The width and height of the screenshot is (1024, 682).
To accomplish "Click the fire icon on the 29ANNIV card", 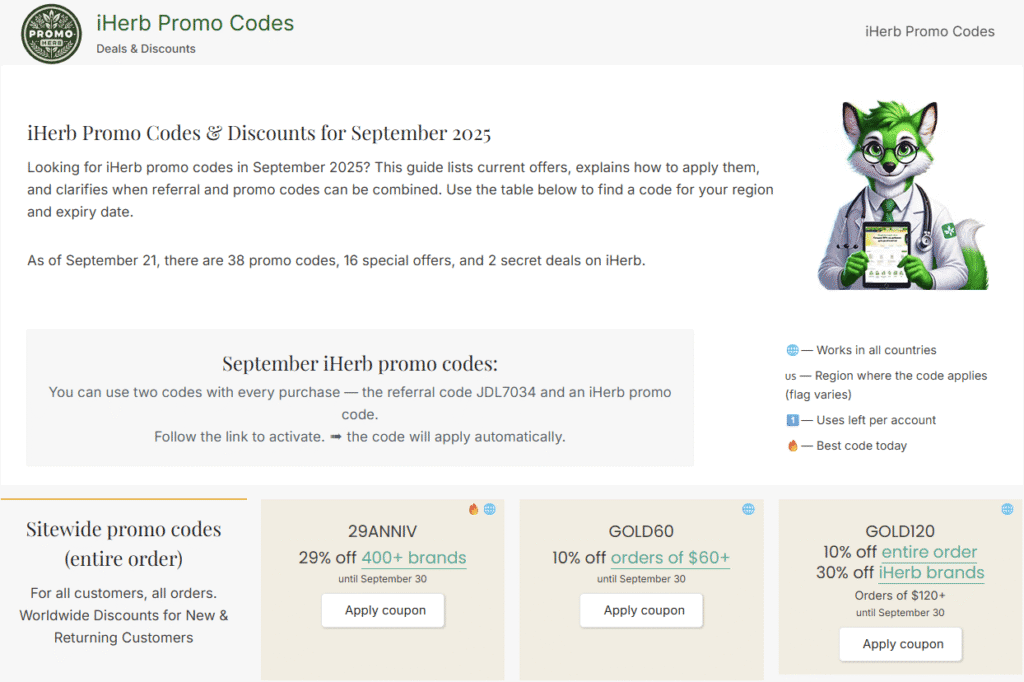I will [x=474, y=509].
